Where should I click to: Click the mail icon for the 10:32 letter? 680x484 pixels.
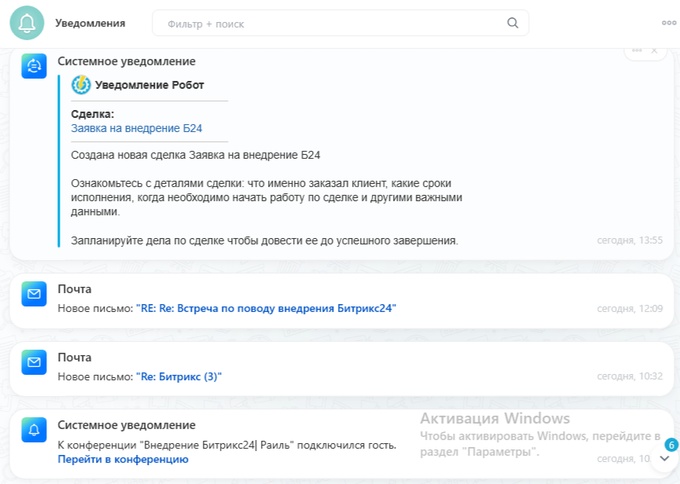[34, 362]
